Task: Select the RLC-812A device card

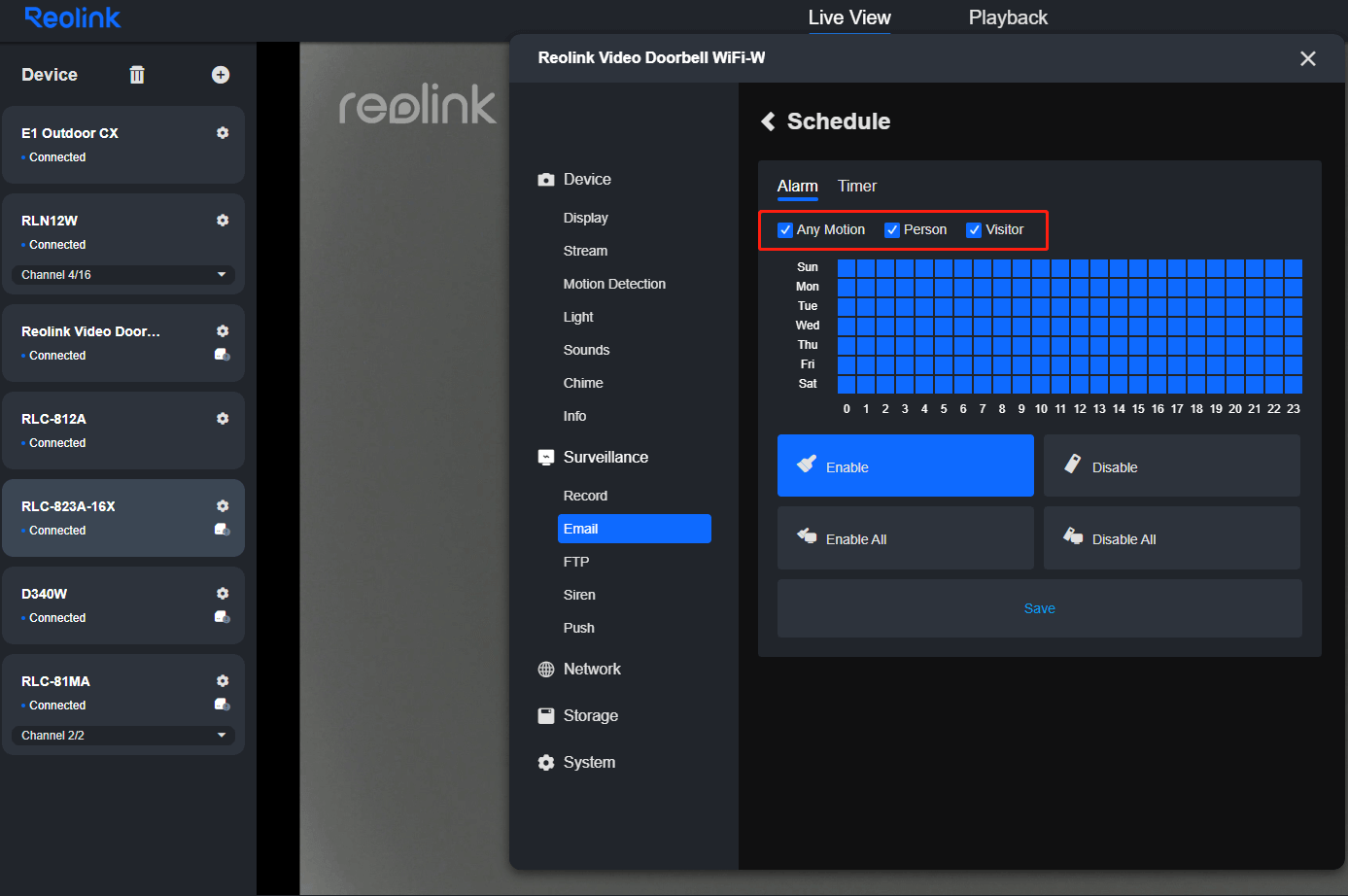Action: (x=123, y=431)
